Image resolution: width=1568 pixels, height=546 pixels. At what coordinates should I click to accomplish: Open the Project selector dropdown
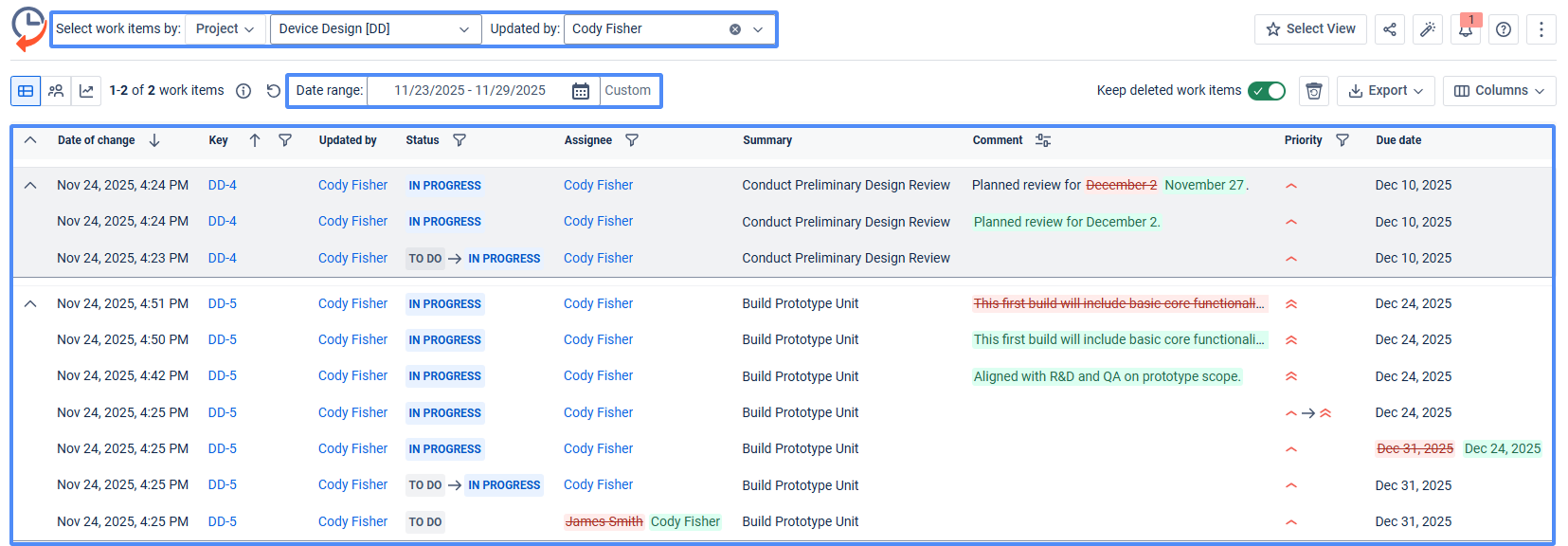(x=225, y=29)
